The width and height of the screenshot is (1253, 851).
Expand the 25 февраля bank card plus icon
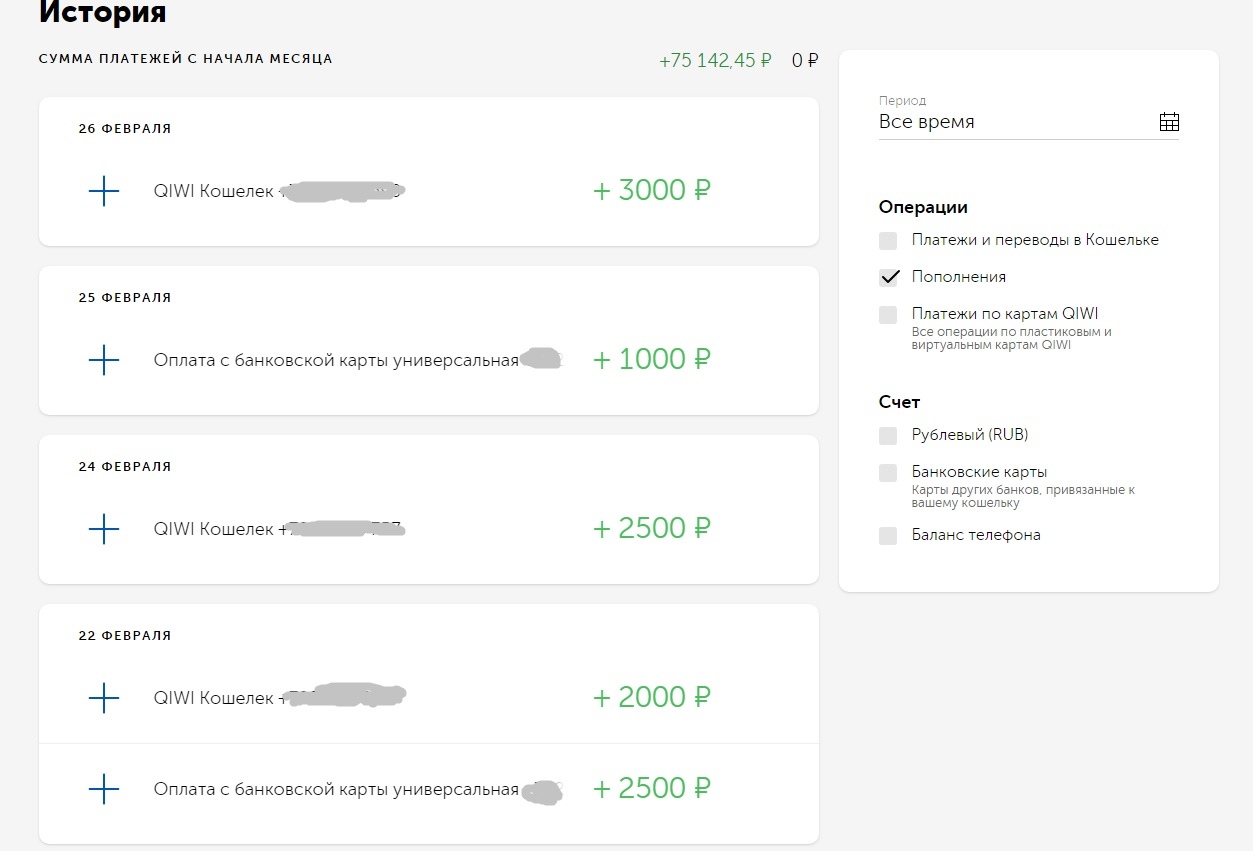104,360
